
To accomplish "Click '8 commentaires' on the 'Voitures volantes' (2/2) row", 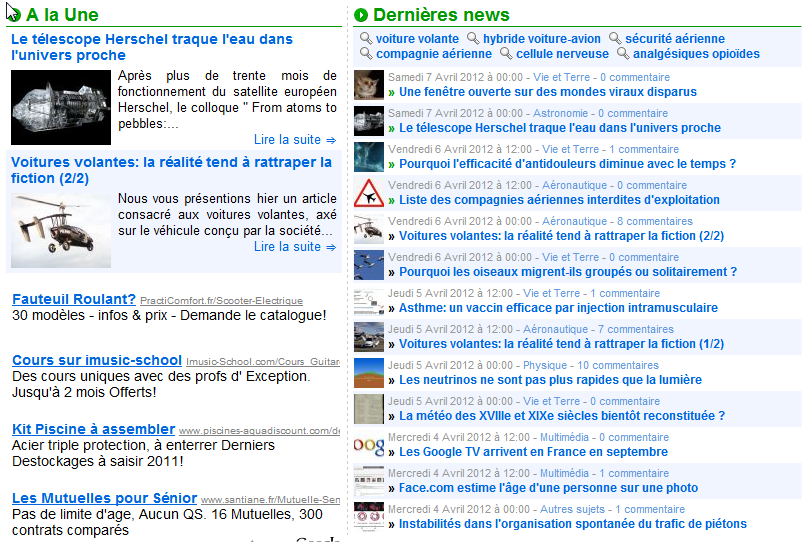I will [655, 221].
